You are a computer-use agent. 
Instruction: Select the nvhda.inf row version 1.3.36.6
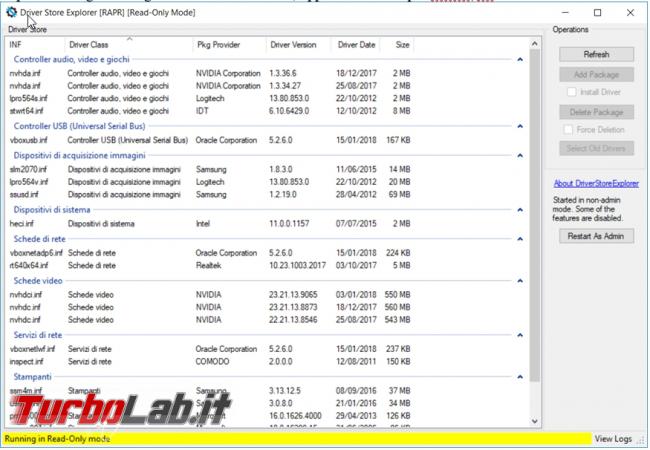pyautogui.click(x=210, y=73)
